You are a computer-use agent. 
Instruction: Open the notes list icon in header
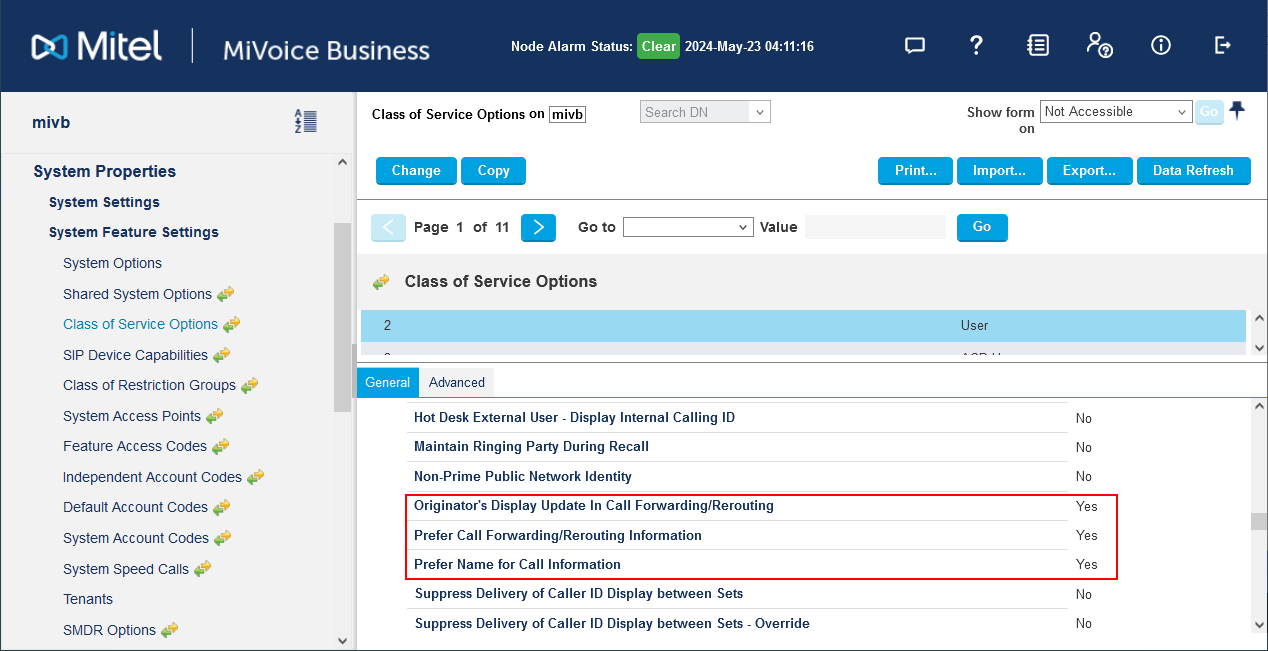[1038, 45]
